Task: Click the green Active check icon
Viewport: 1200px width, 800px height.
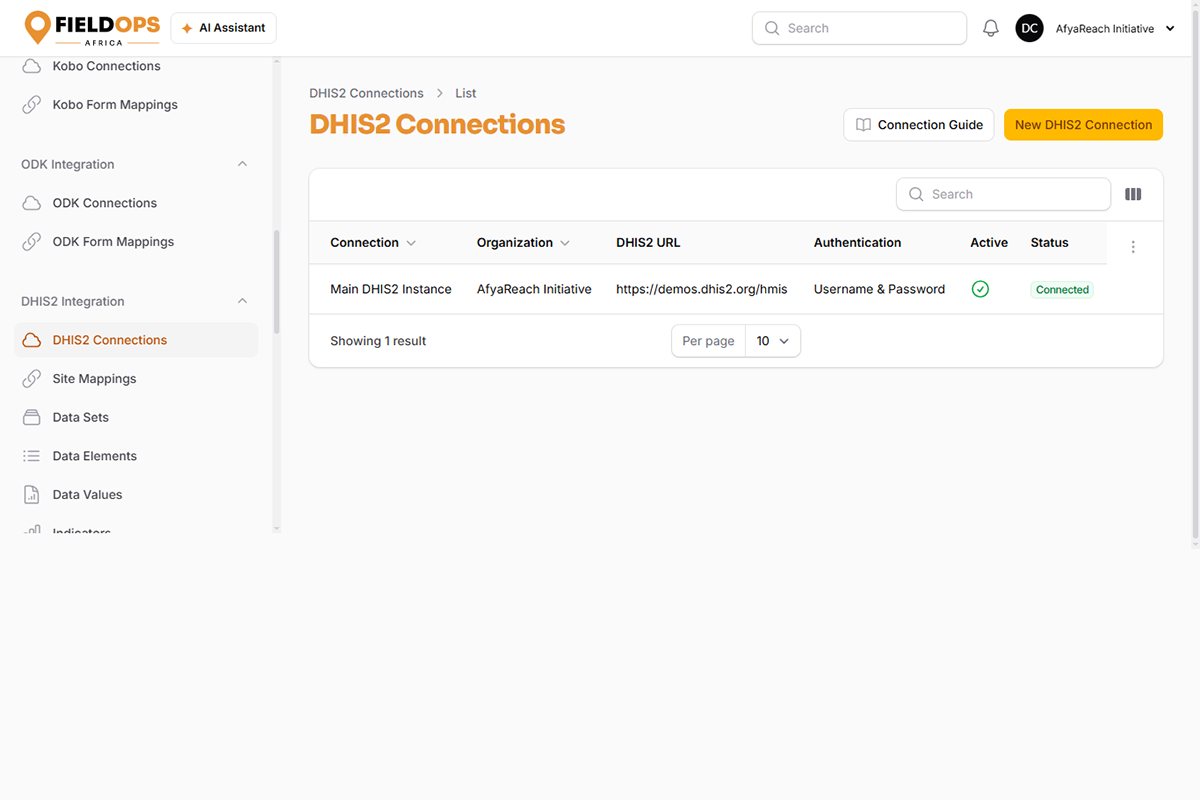Action: pos(980,289)
